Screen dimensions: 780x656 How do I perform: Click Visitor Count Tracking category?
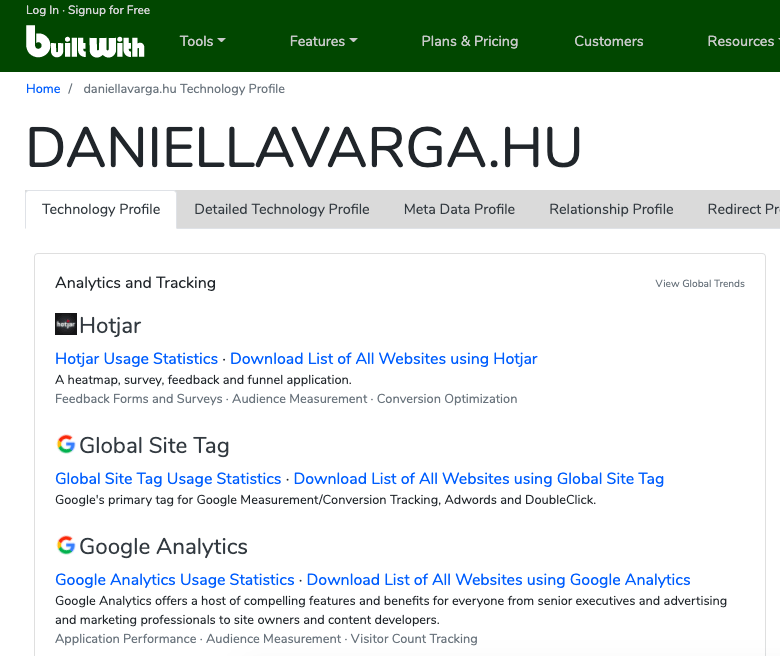(414, 639)
